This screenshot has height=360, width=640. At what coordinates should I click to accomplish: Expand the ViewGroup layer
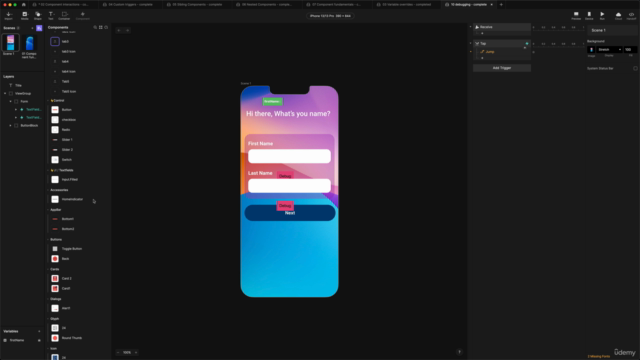point(5,93)
